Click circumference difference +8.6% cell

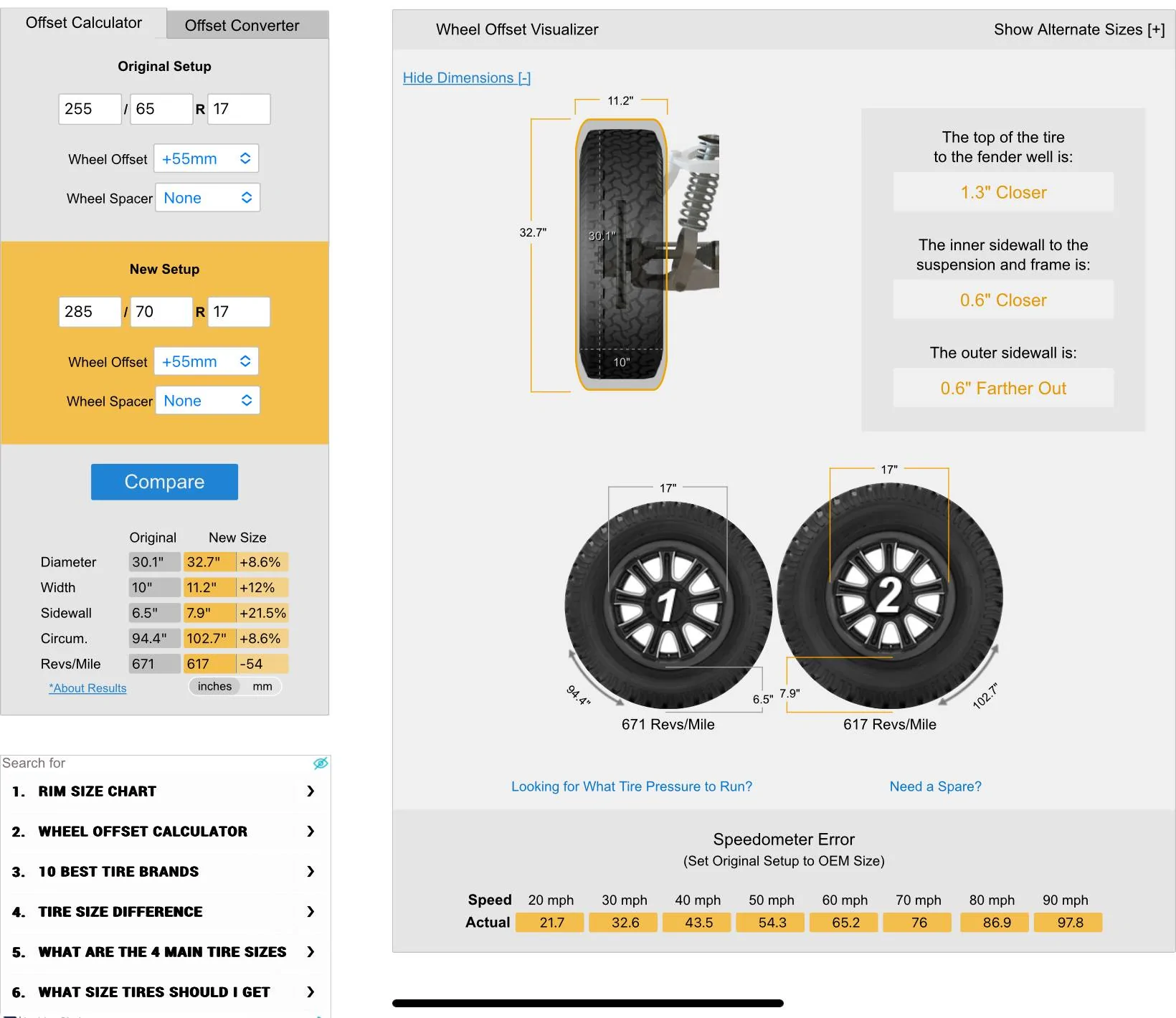(x=262, y=639)
